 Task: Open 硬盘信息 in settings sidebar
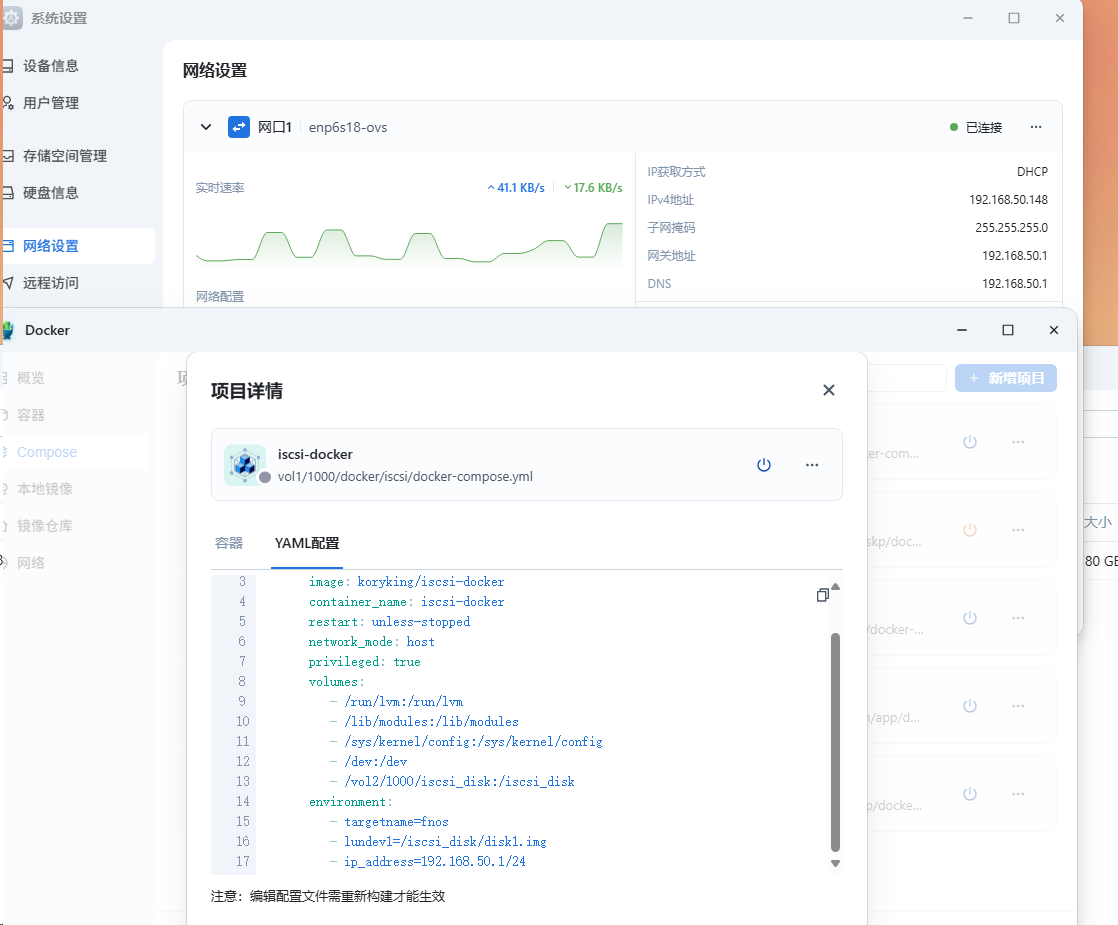pos(50,193)
